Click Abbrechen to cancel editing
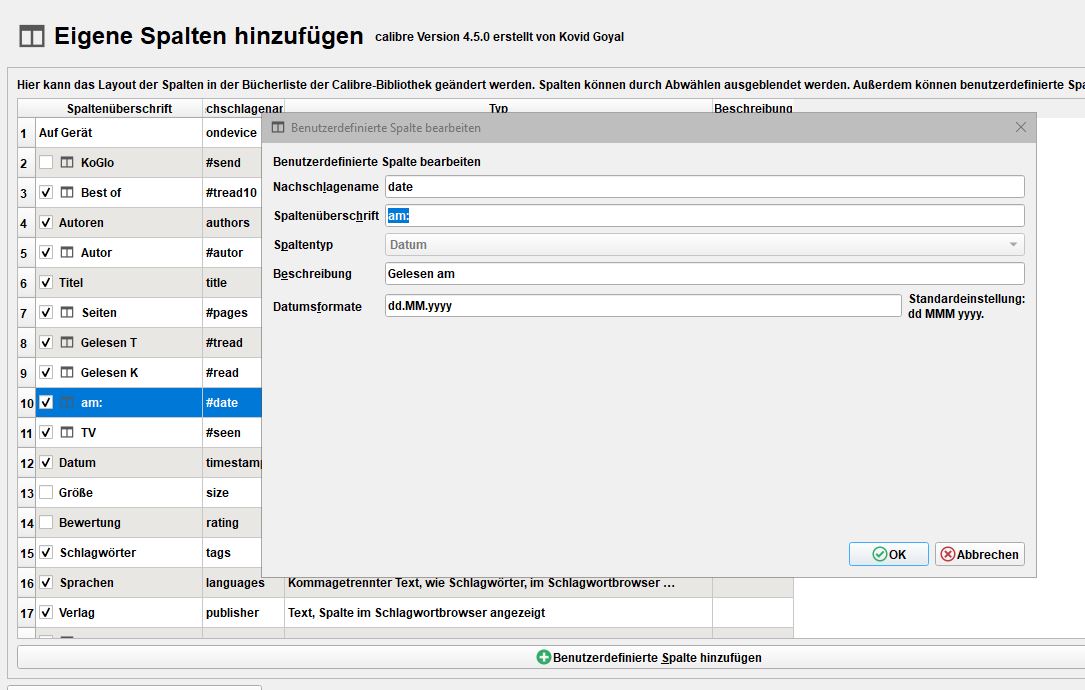 pyautogui.click(x=980, y=554)
